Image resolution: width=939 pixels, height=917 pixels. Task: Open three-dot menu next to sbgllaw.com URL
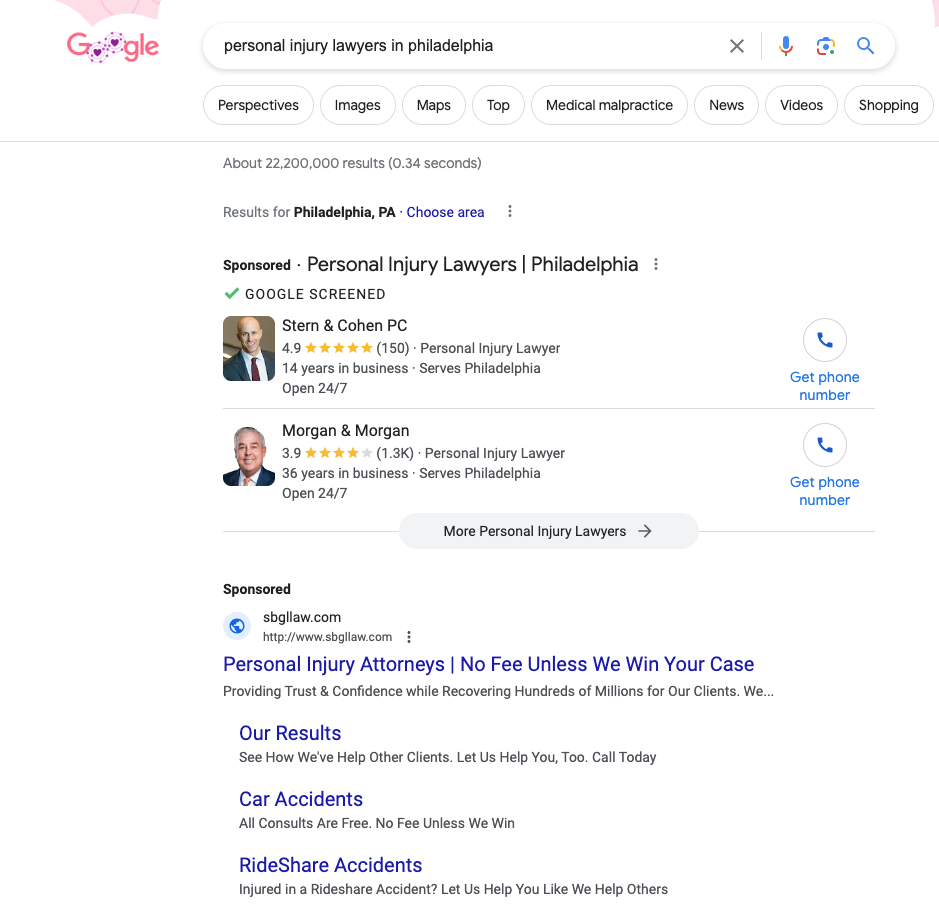(409, 637)
